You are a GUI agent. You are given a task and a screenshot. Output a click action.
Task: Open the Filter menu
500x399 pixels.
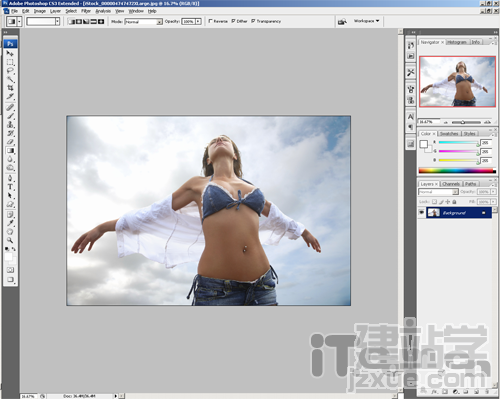86,11
